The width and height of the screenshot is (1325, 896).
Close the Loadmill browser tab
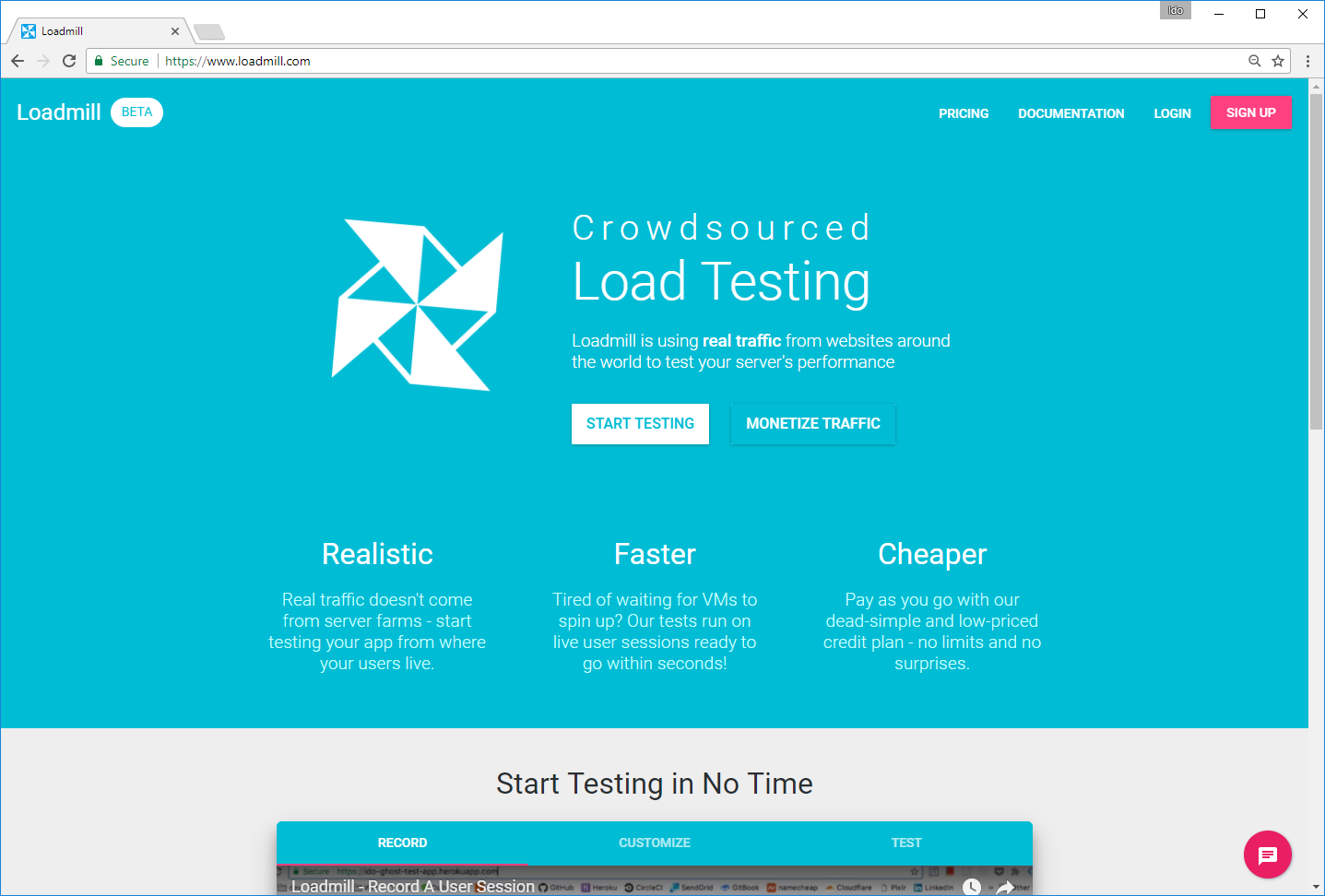pos(175,31)
